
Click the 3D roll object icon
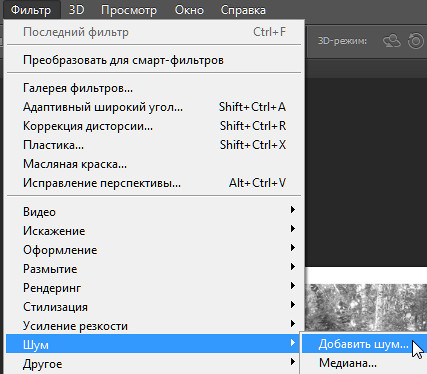(416, 41)
